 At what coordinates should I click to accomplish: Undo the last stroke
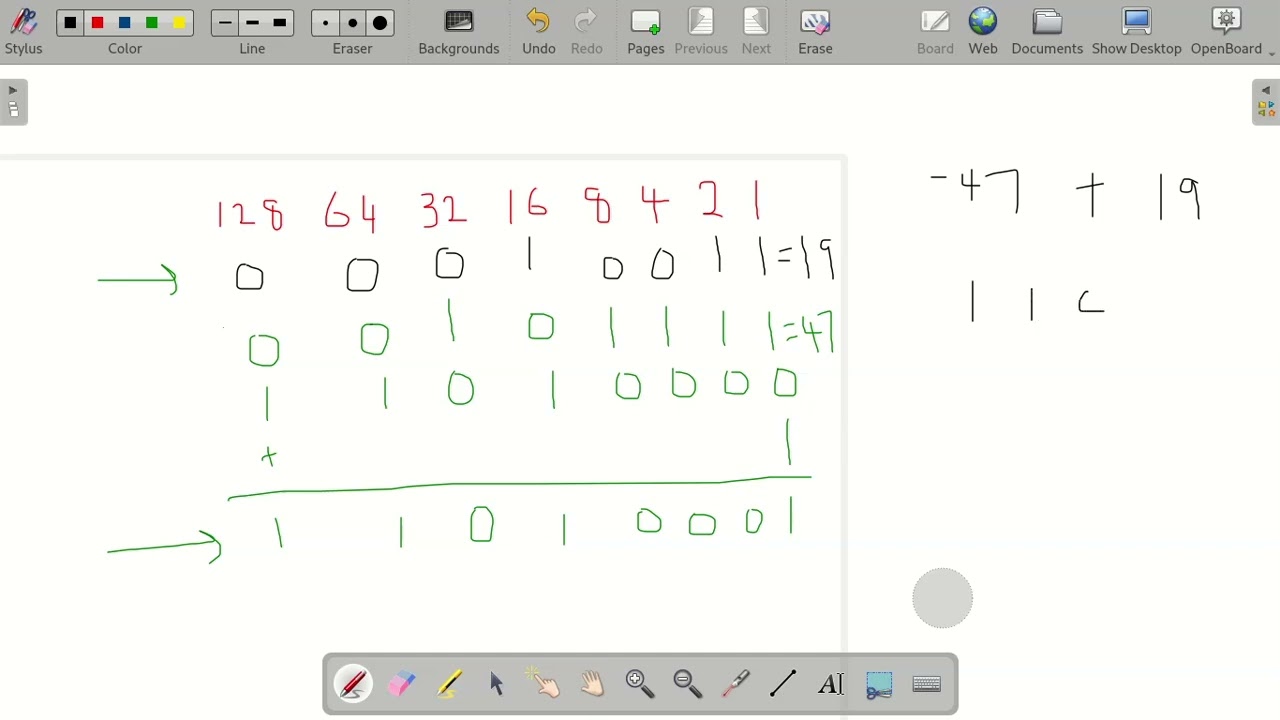[x=539, y=31]
